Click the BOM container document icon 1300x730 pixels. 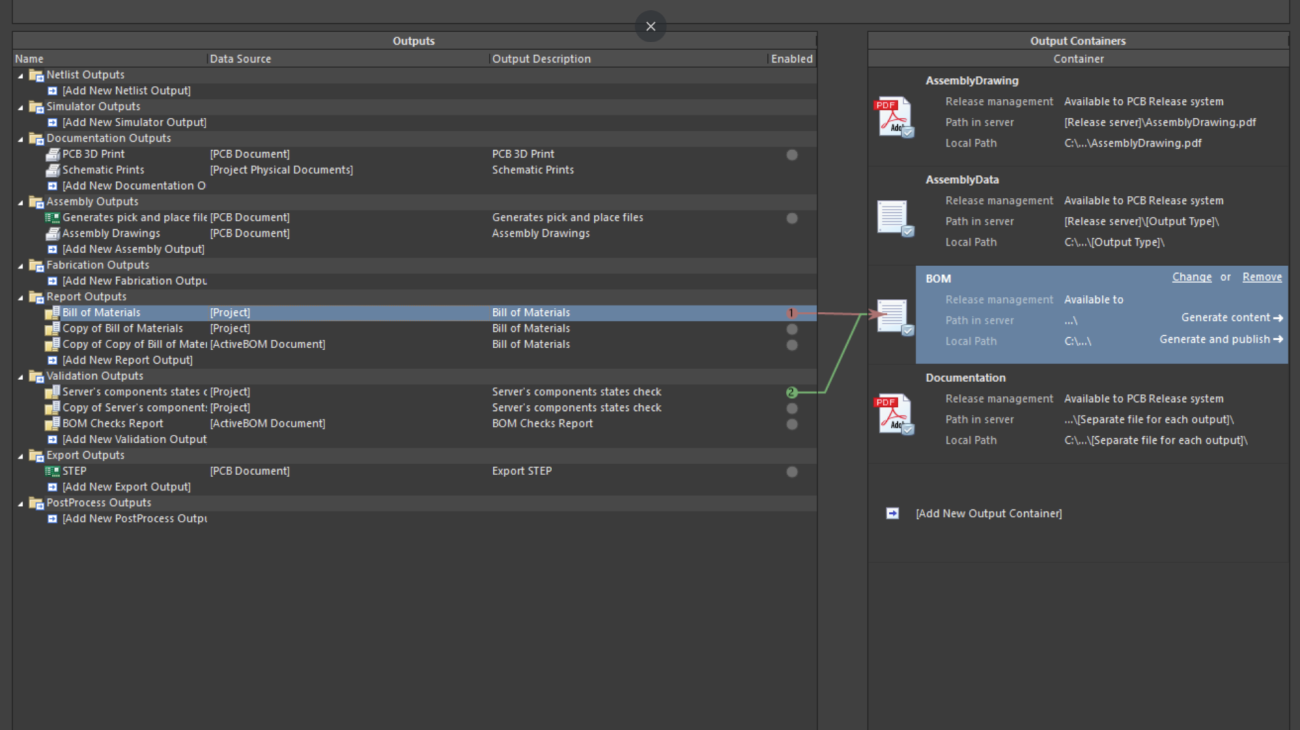893,317
